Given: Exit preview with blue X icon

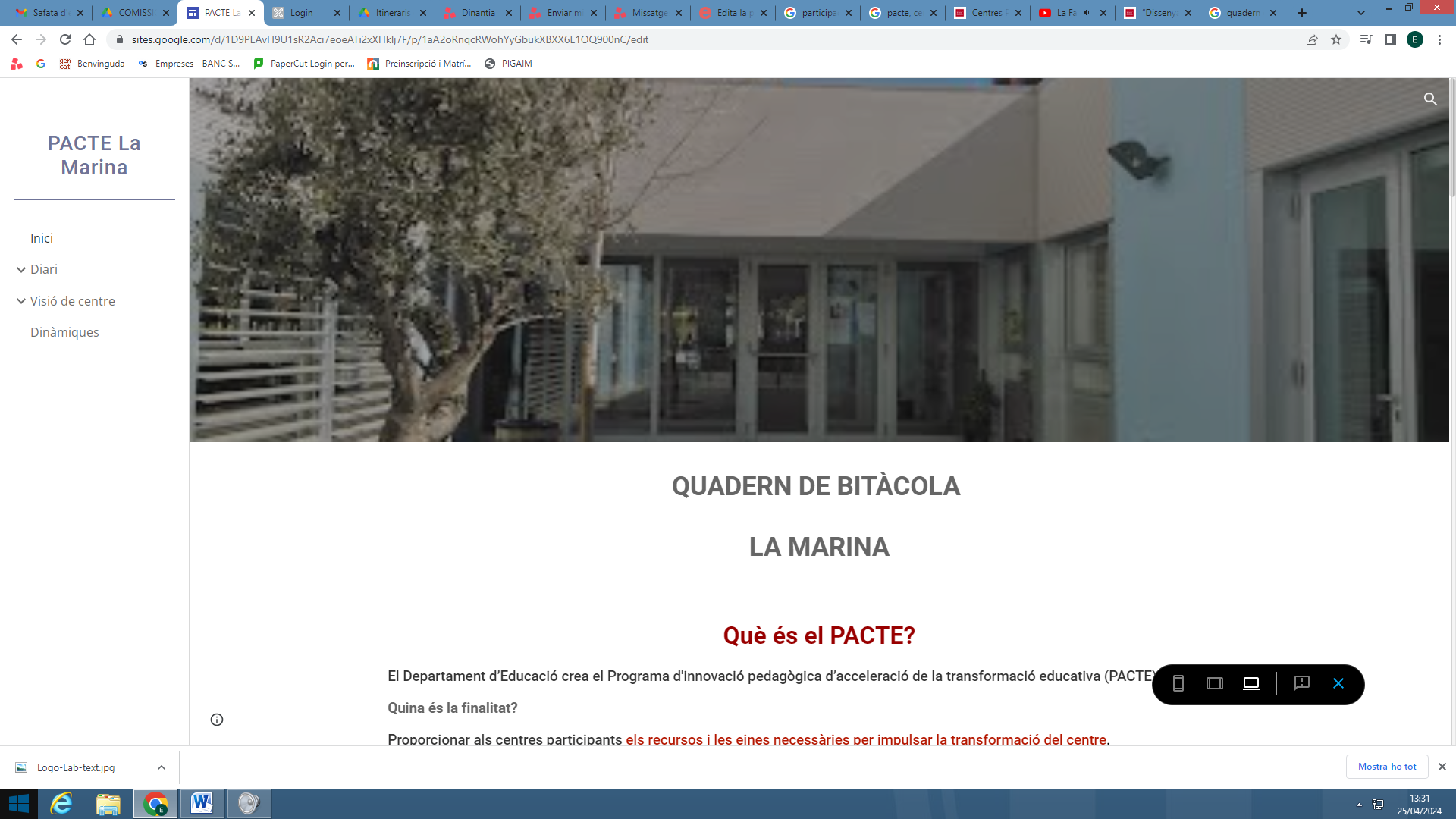Looking at the screenshot, I should point(1338,683).
